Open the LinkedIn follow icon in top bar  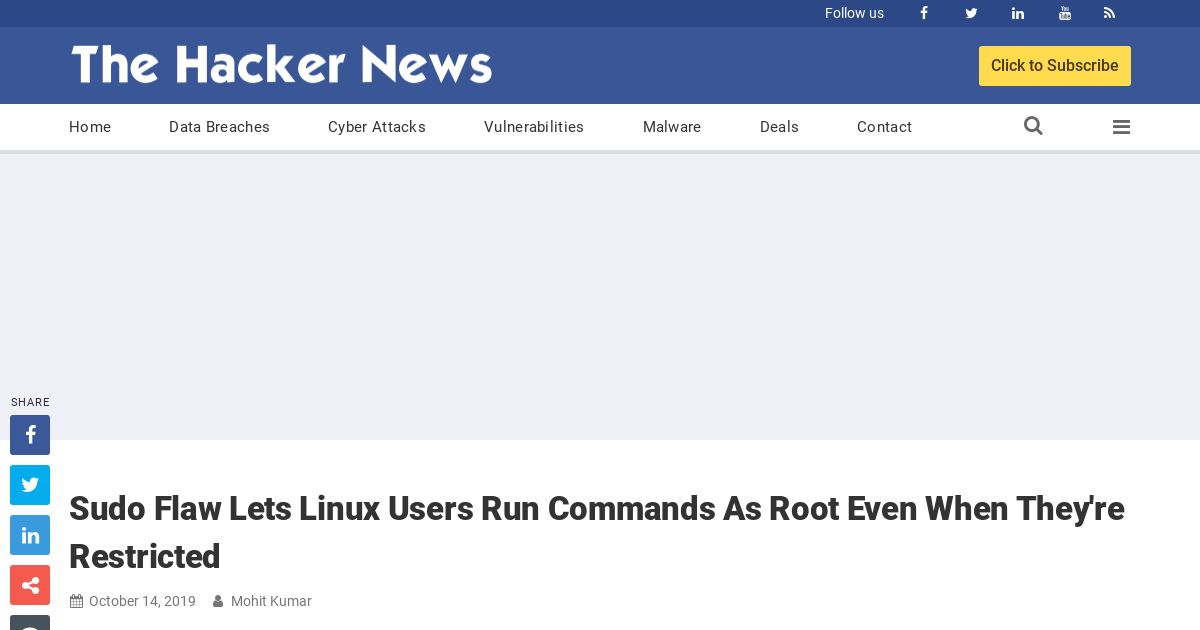1018,13
